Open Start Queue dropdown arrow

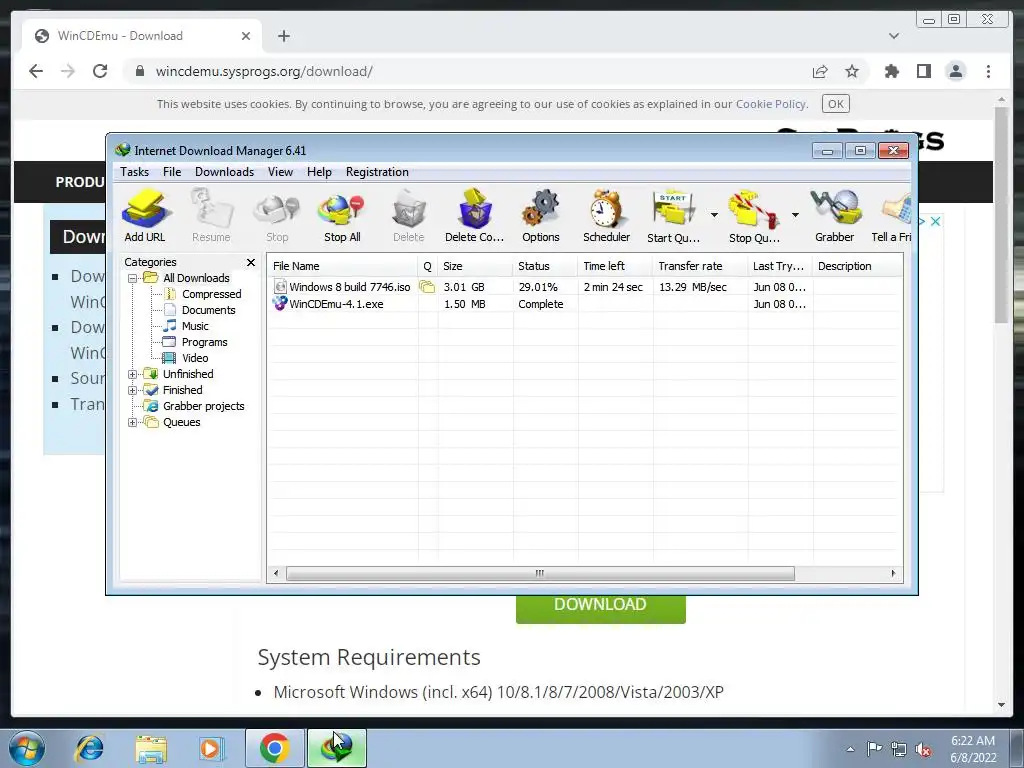click(714, 214)
